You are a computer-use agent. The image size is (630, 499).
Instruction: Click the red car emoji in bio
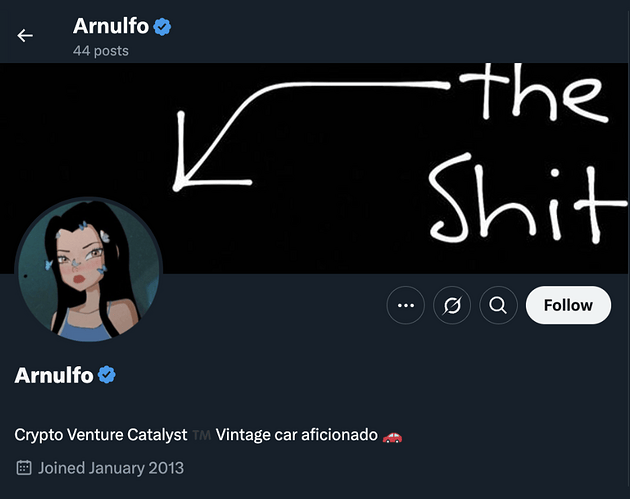[x=392, y=436]
